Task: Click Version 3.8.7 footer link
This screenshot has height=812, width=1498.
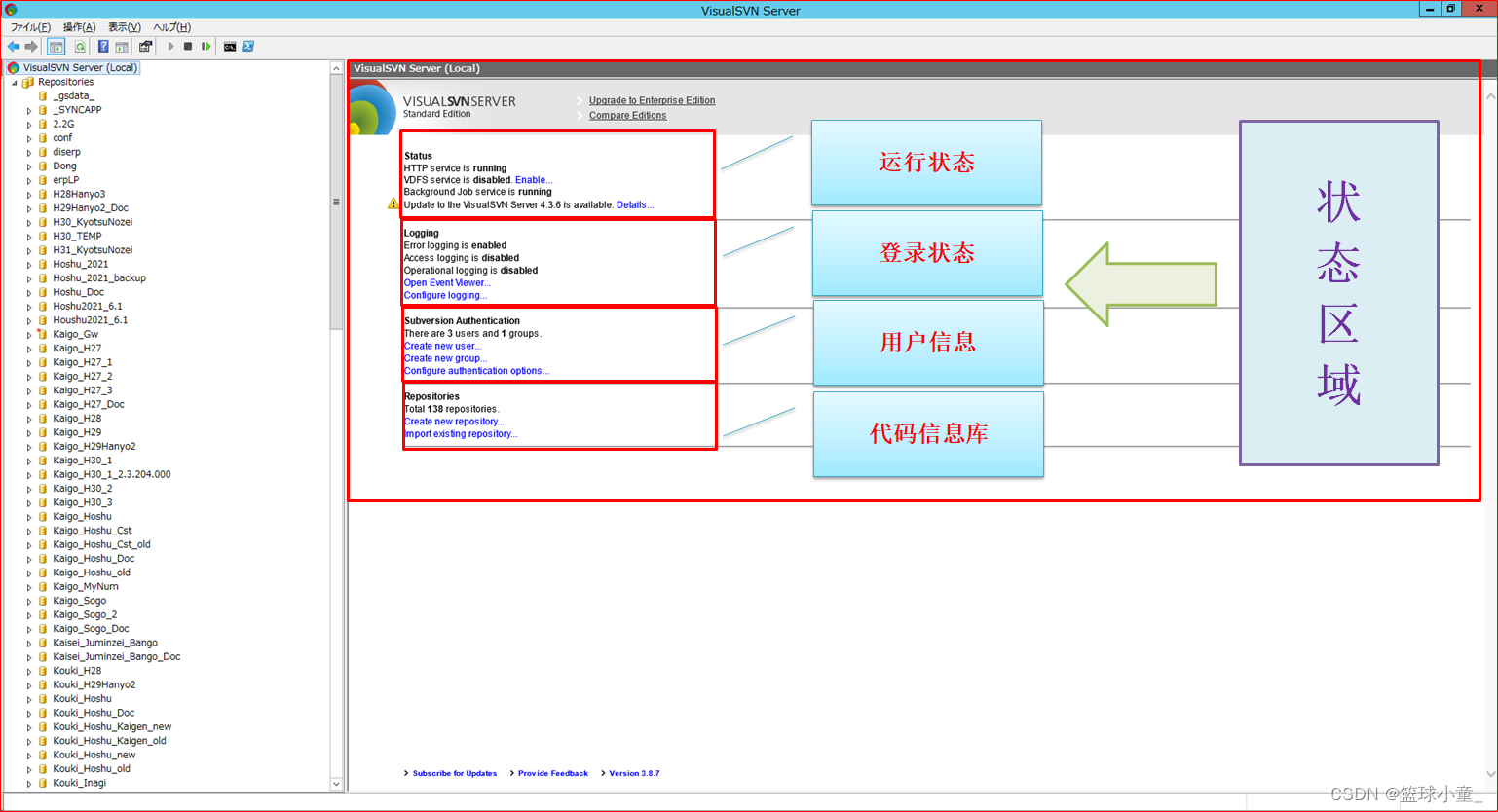Action: click(634, 774)
